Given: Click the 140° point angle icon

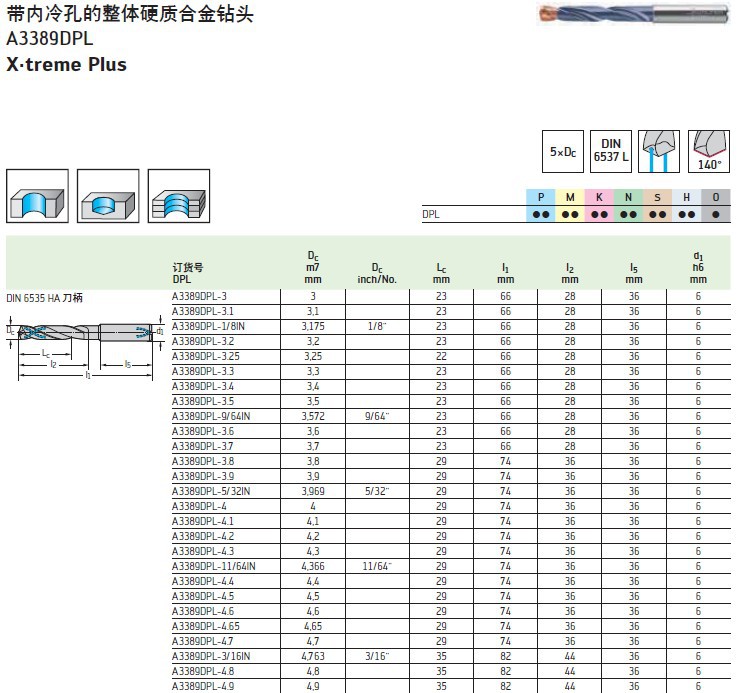Looking at the screenshot, I should tap(709, 151).
